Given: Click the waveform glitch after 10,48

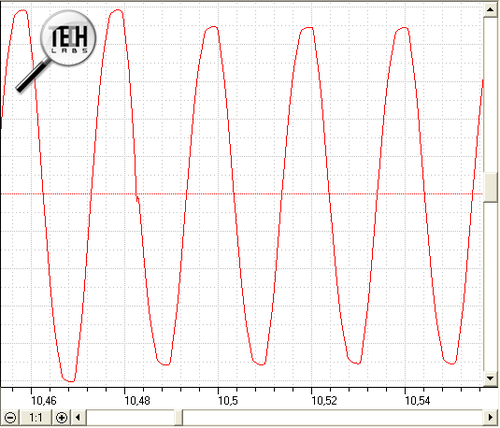Looking at the screenshot, I should click(x=137, y=199).
